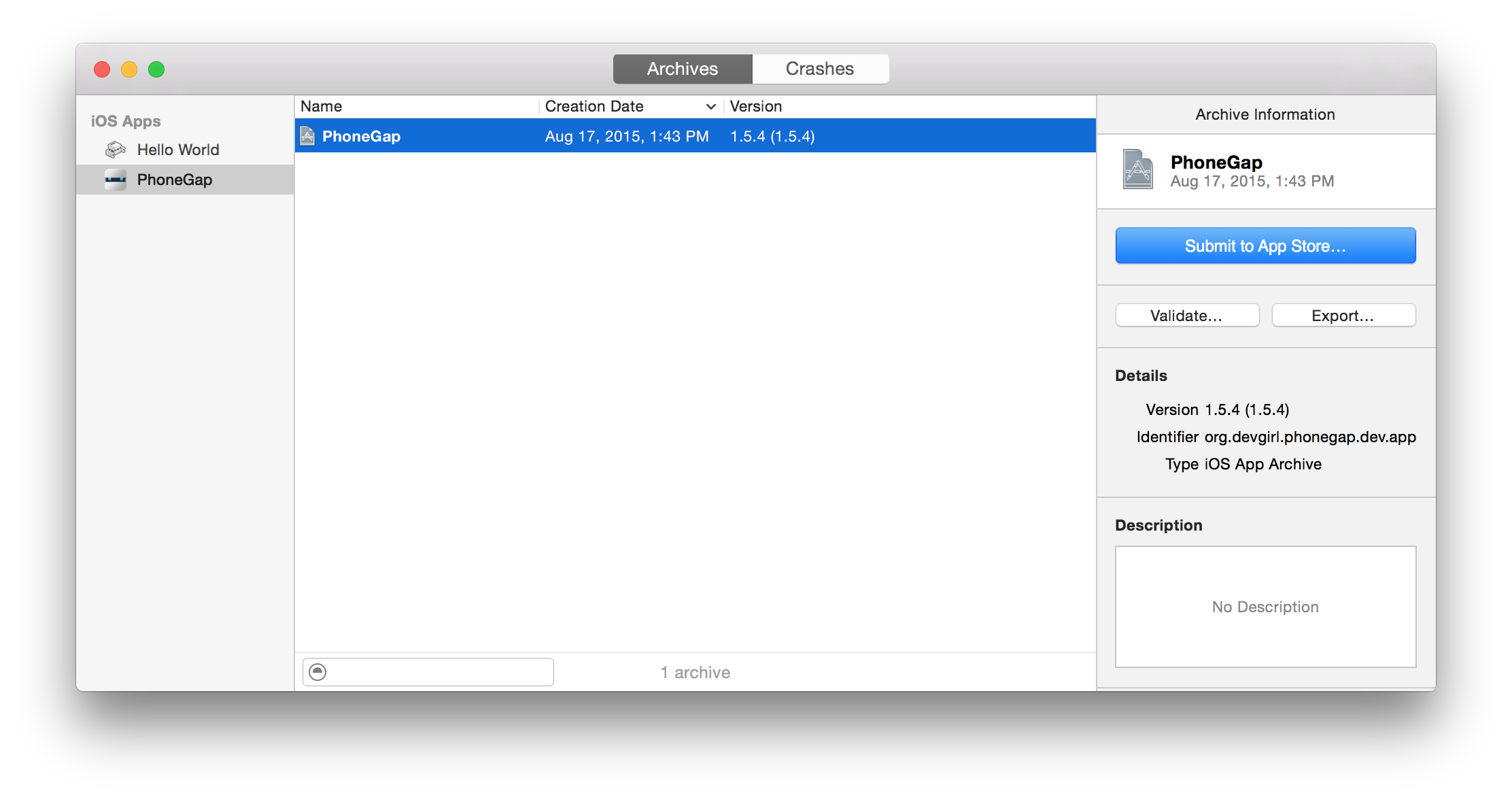
Task: Click identifier org.devgirl.phonegap.dev.app
Action: pos(1310,437)
